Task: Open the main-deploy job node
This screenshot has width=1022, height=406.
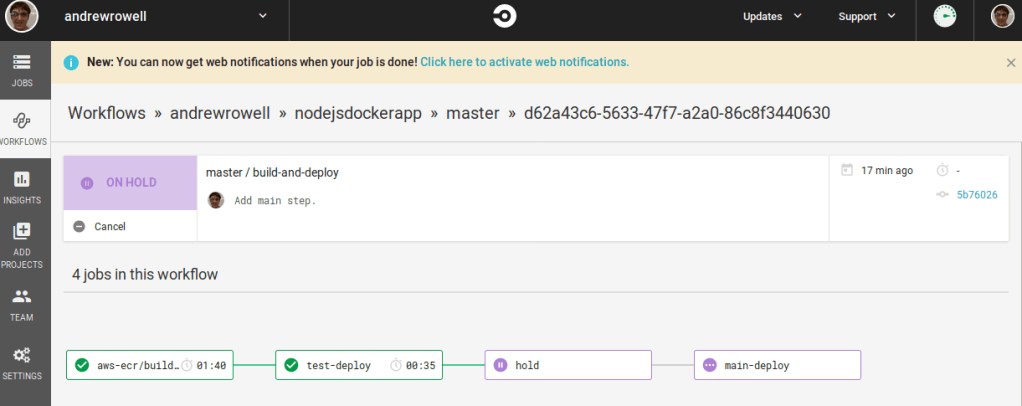Action: (777, 365)
